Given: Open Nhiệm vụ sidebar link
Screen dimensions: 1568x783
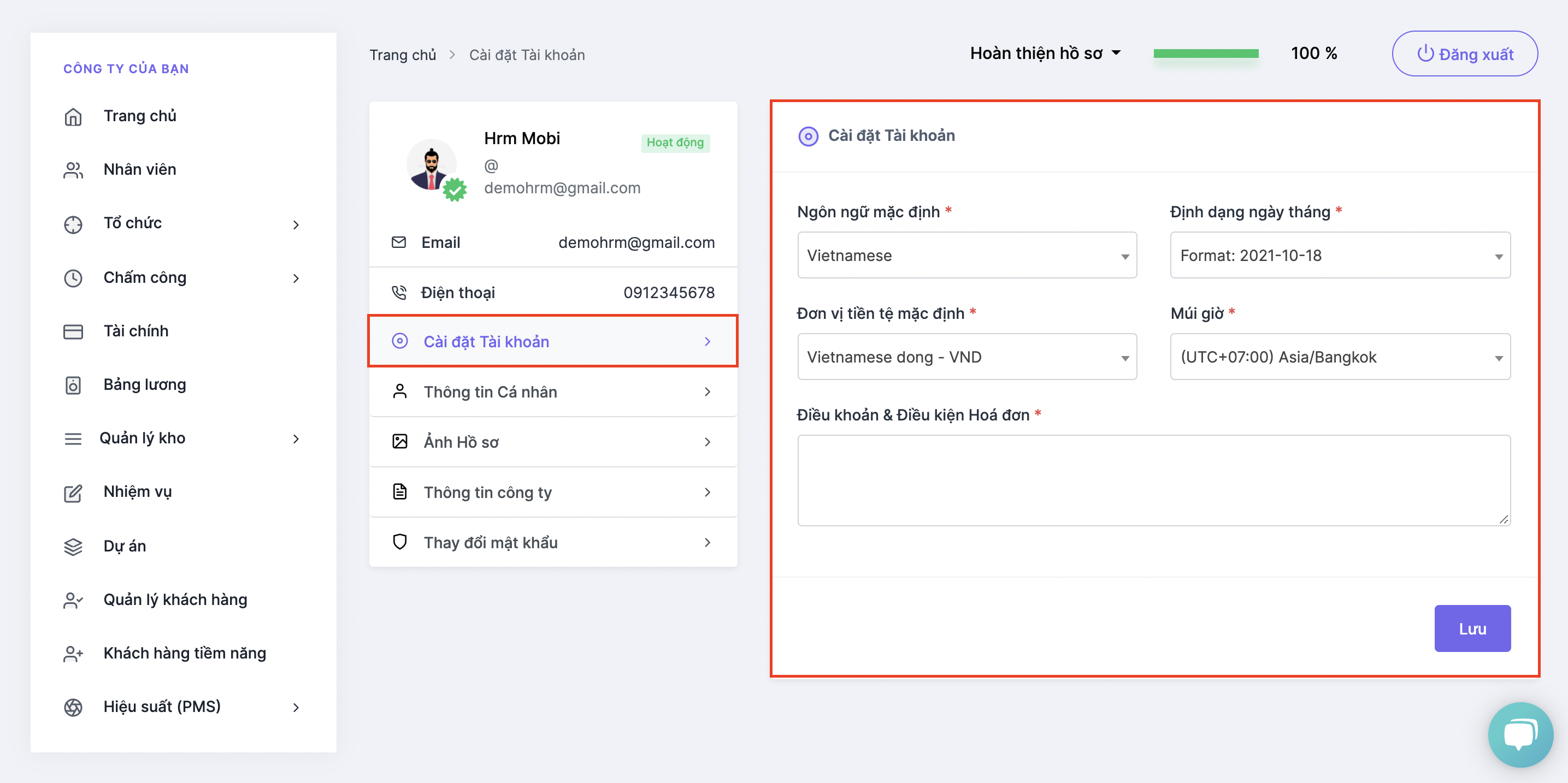Looking at the screenshot, I should (138, 493).
